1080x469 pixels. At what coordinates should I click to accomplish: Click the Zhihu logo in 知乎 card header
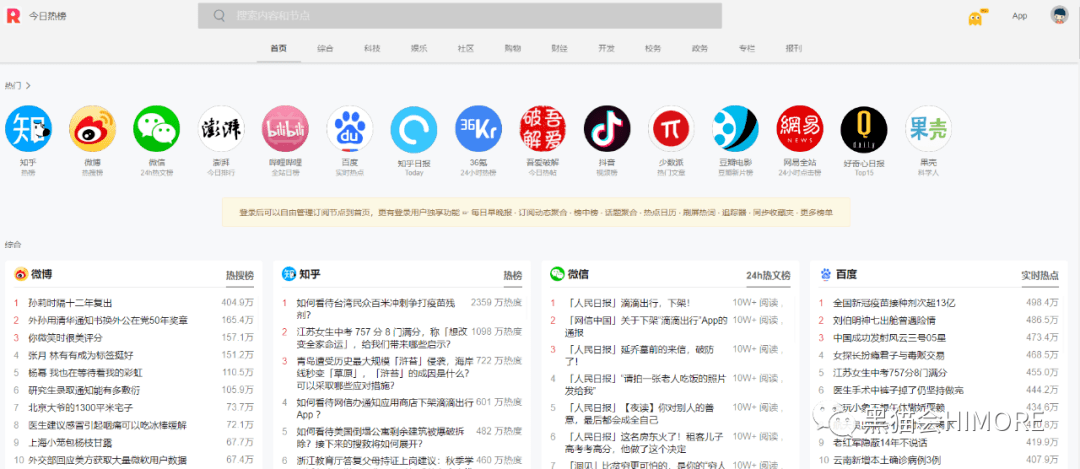click(289, 274)
